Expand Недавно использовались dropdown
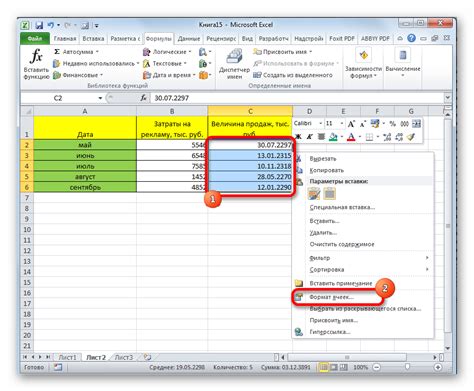Viewport: 474px width, 391px height. 138,63
